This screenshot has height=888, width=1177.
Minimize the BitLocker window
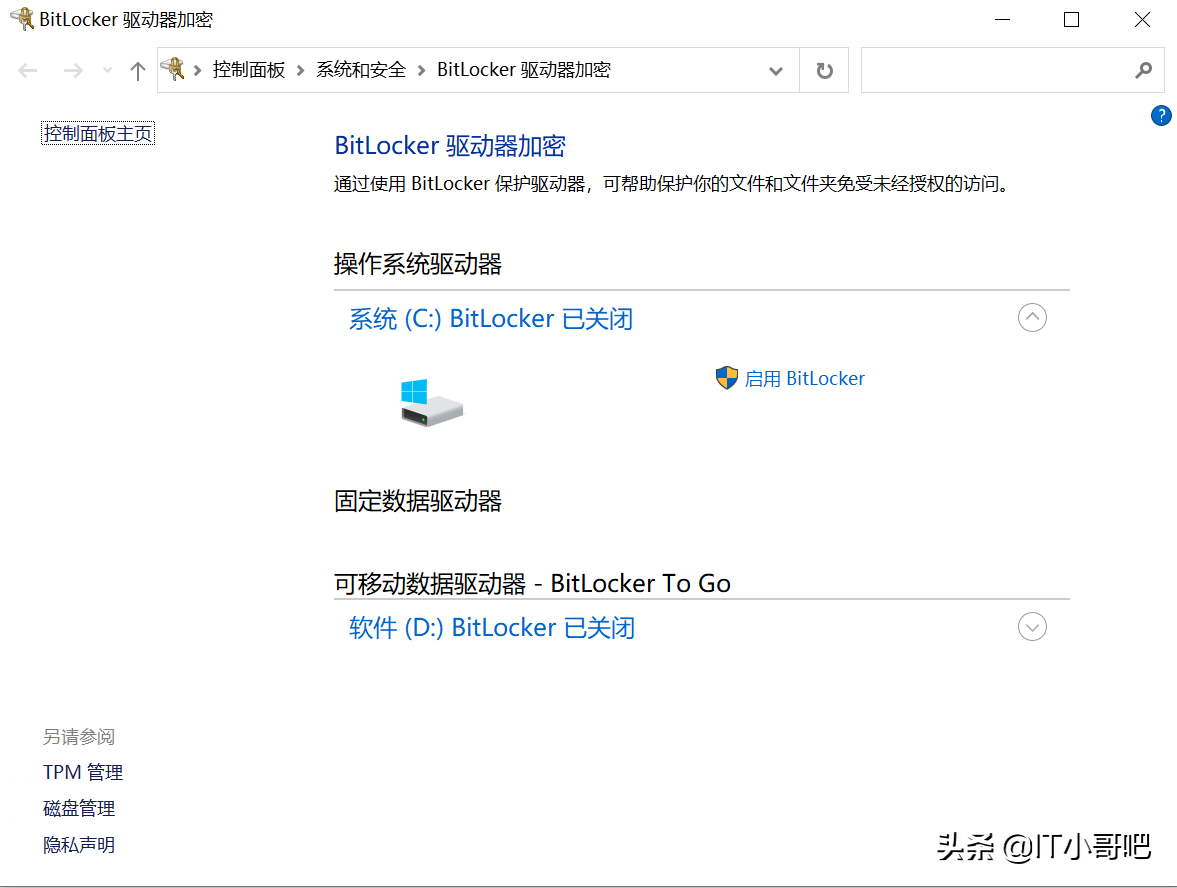click(1002, 20)
